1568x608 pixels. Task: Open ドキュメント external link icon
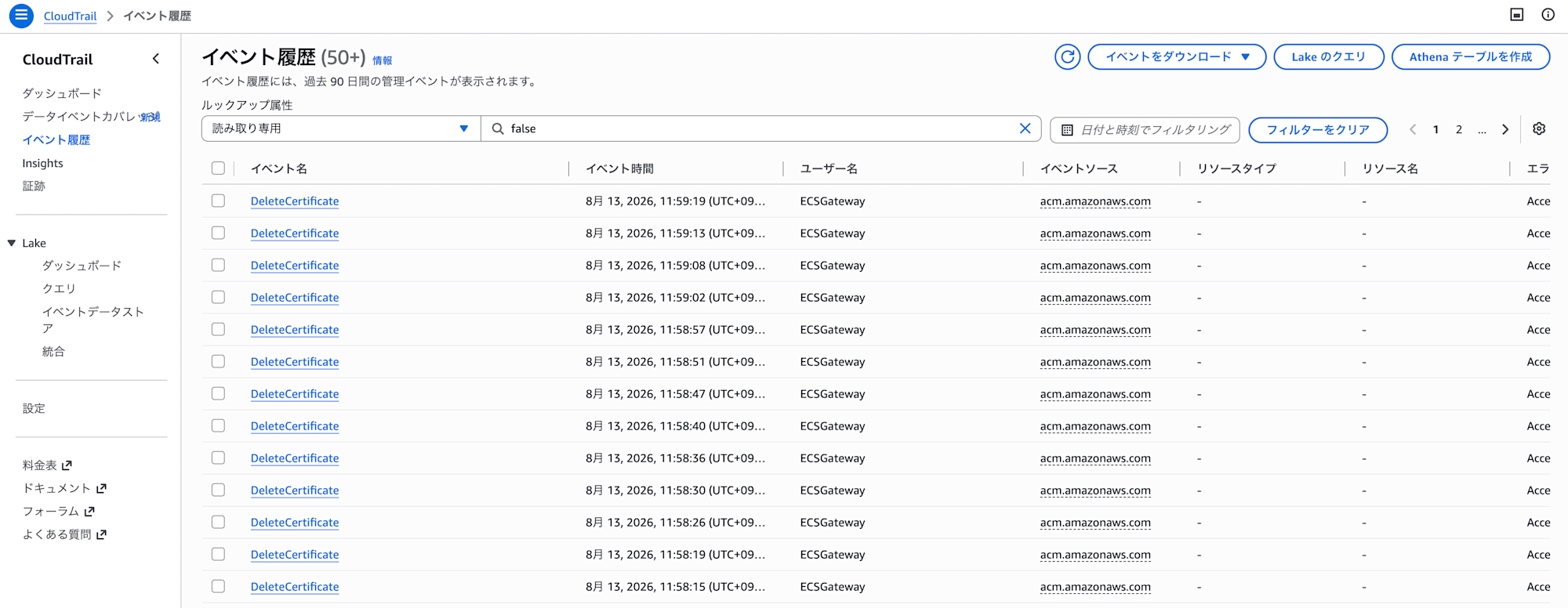coord(101,488)
